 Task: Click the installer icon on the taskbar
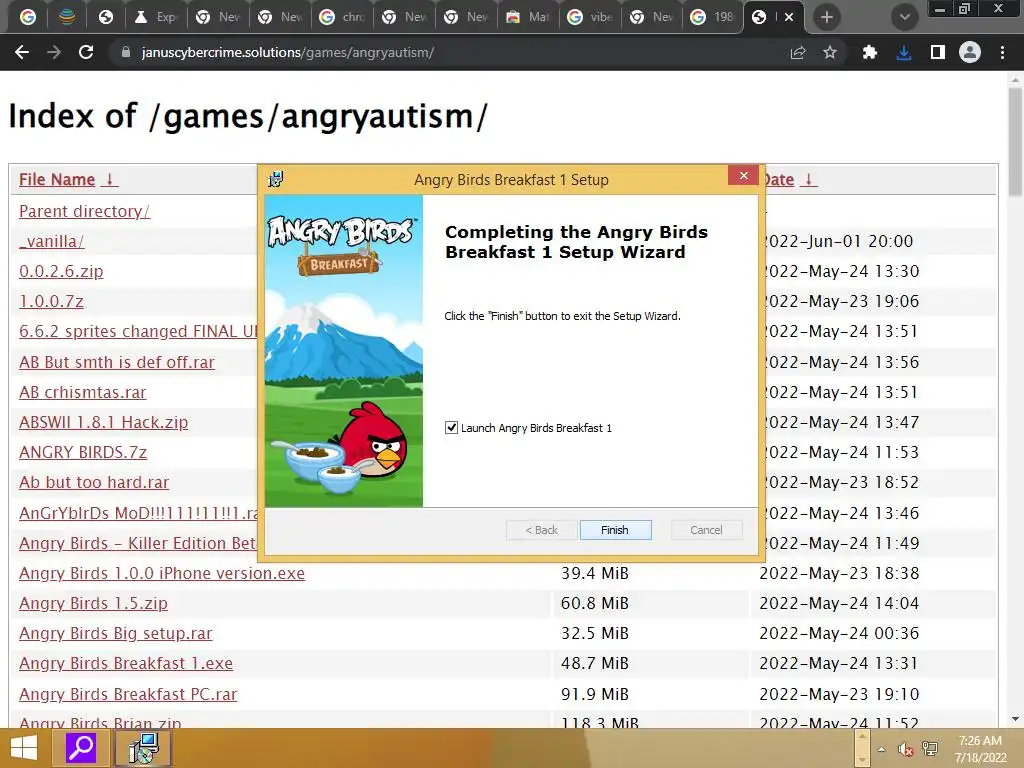pyautogui.click(x=143, y=748)
